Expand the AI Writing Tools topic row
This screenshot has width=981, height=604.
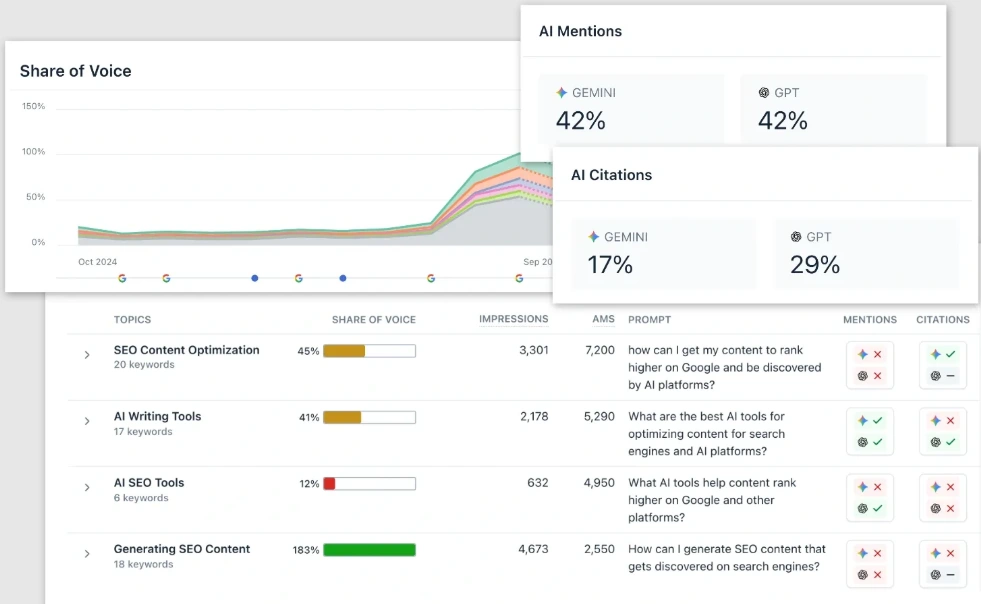pyautogui.click(x=87, y=421)
